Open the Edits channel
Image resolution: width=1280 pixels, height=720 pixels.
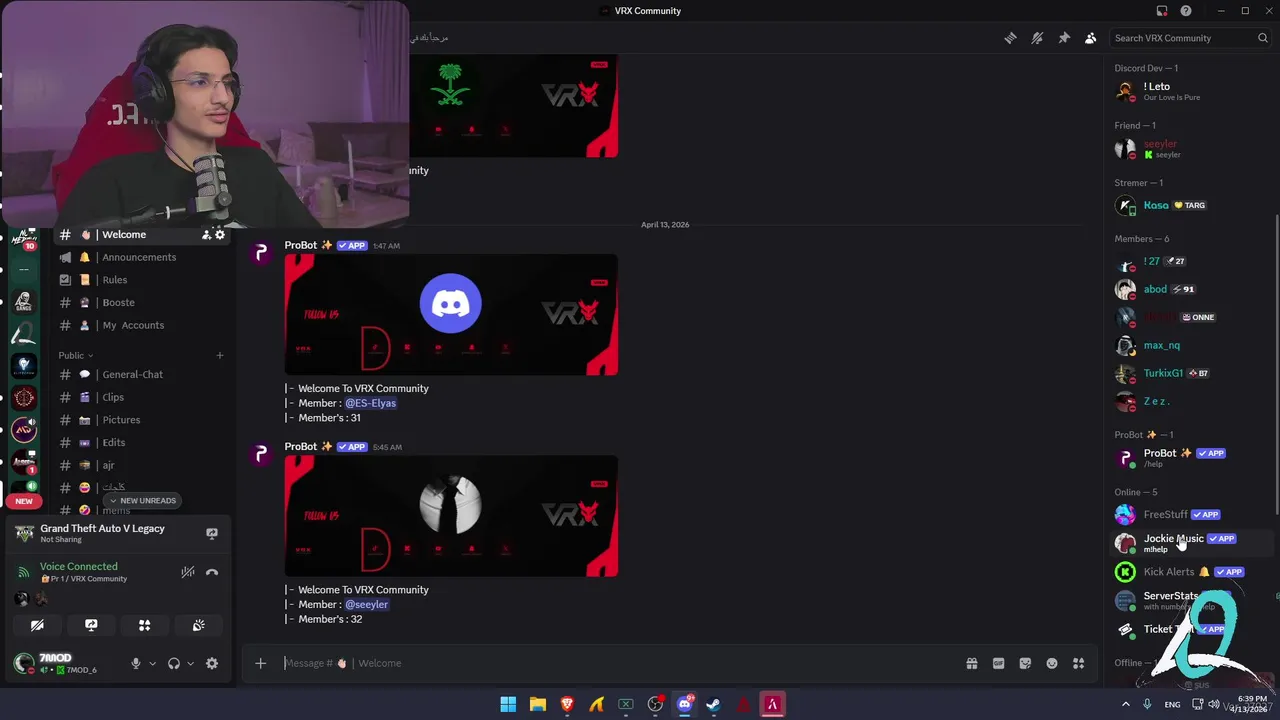click(x=140, y=442)
